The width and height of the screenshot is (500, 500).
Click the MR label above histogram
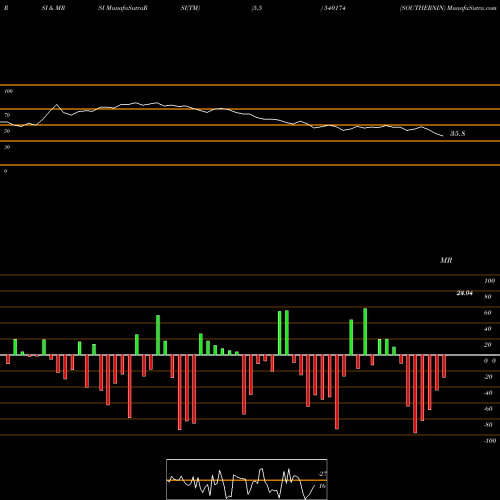pyautogui.click(x=446, y=260)
